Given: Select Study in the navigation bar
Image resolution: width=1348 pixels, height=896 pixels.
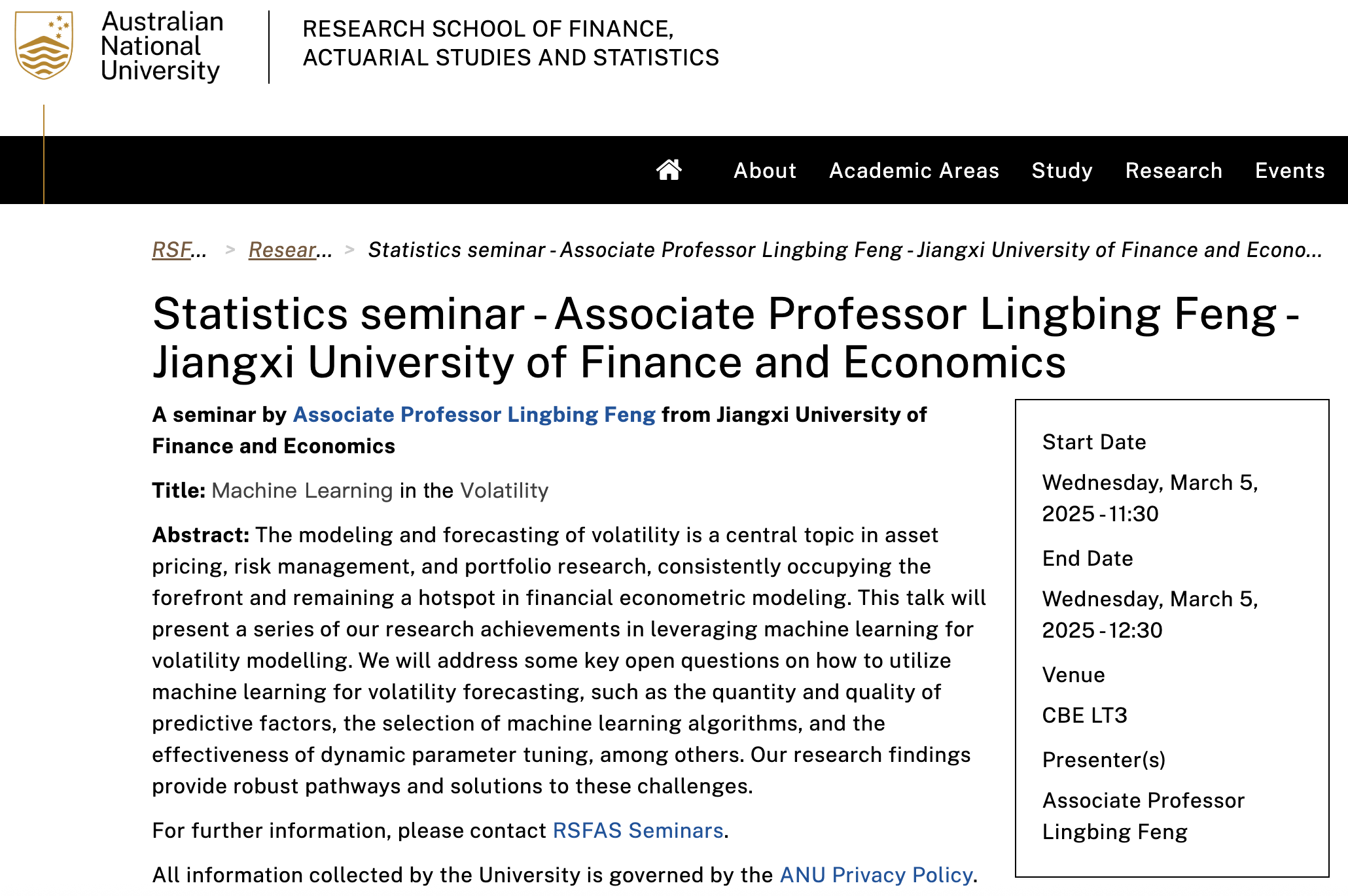Looking at the screenshot, I should (x=1061, y=171).
